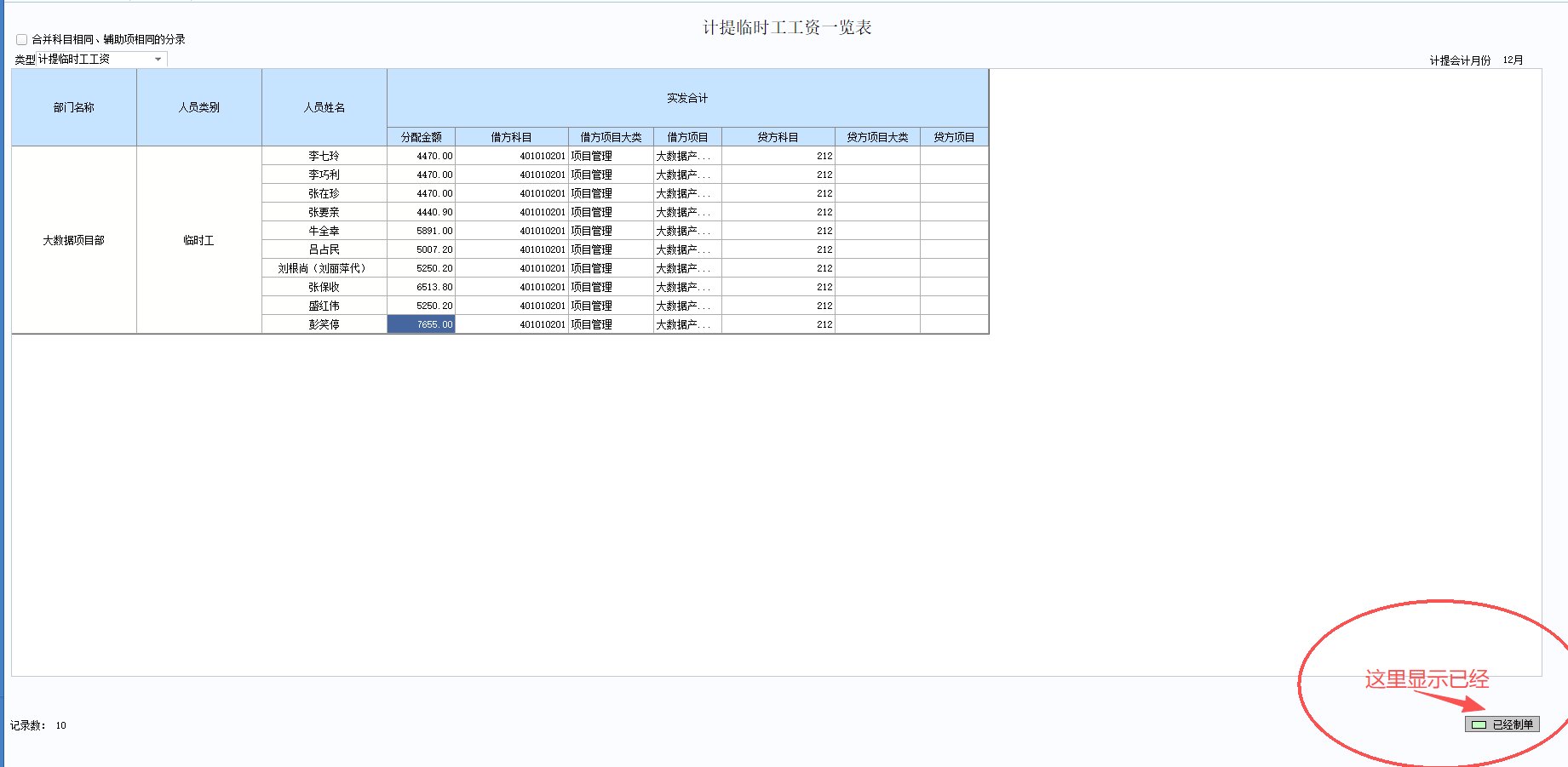Select the highlighted 7655.00 amount cell
The height and width of the screenshot is (767, 1568).
click(x=422, y=324)
